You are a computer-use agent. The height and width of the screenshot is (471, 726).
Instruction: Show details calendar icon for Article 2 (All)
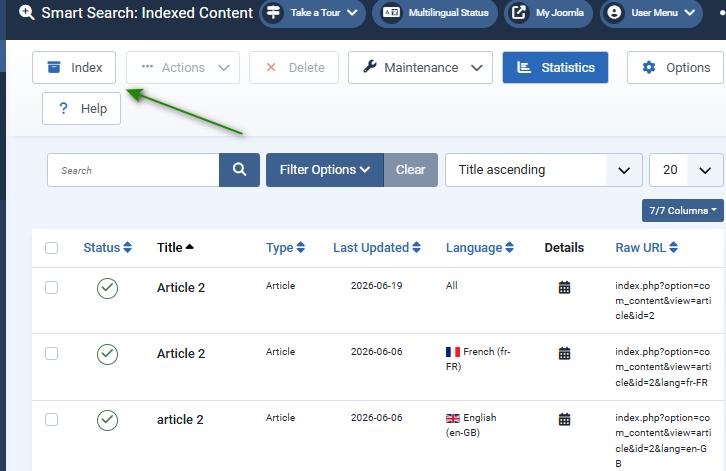click(564, 288)
